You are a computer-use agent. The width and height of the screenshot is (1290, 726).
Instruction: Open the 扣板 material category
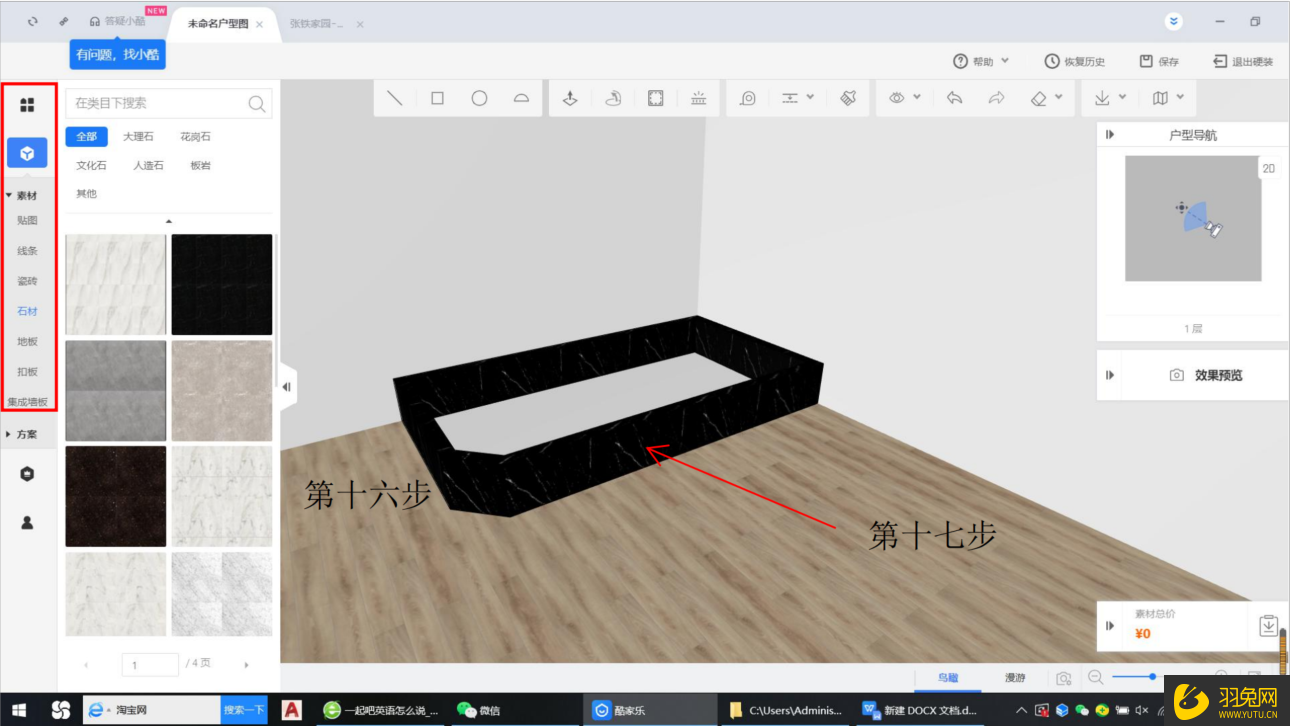pyautogui.click(x=27, y=372)
